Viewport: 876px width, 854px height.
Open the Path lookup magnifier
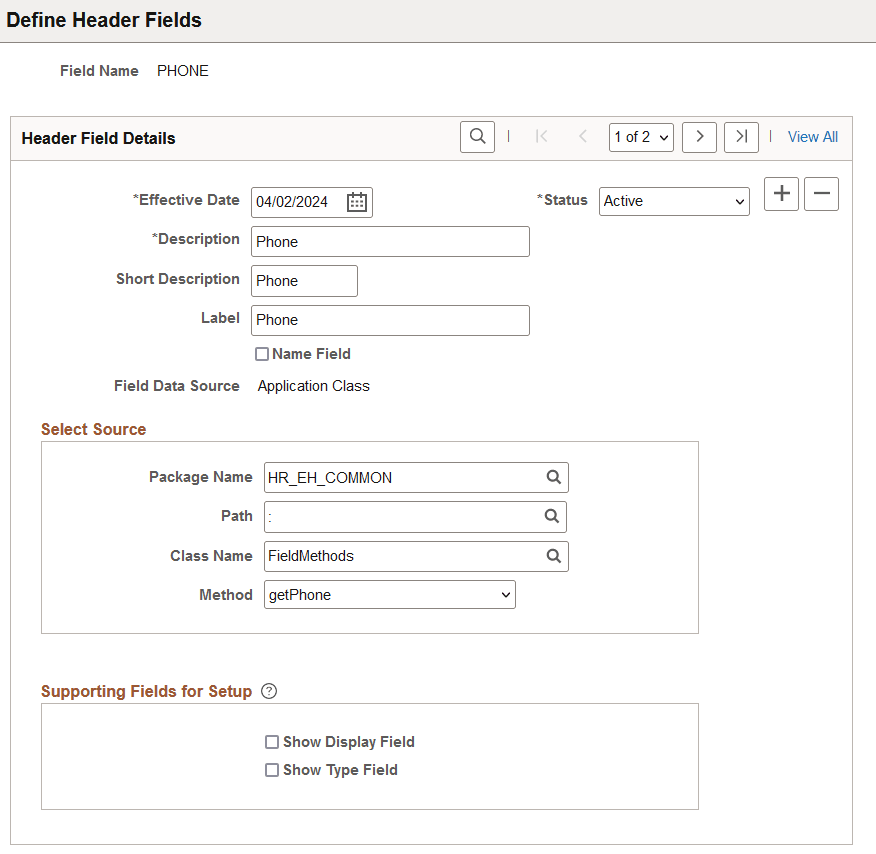click(x=554, y=516)
